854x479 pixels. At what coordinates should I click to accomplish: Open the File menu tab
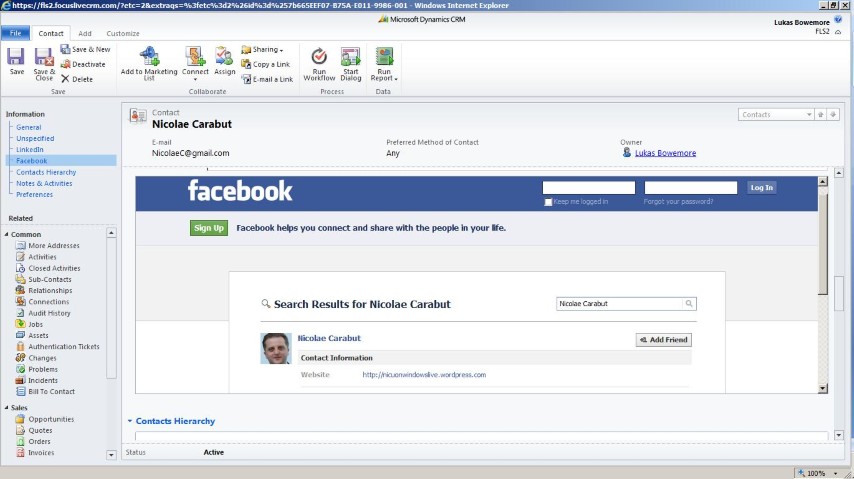pos(16,33)
